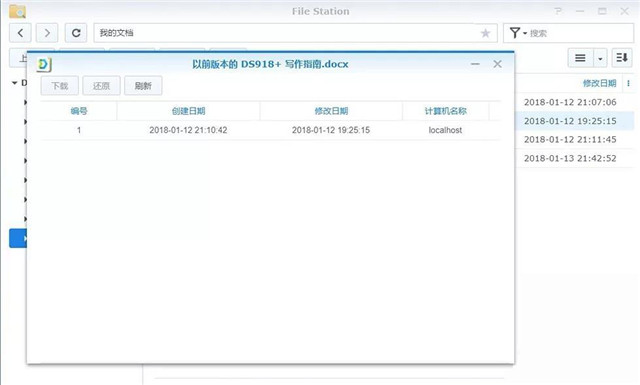Click the favorite star in the path bar
The image size is (640, 385).
click(x=485, y=33)
